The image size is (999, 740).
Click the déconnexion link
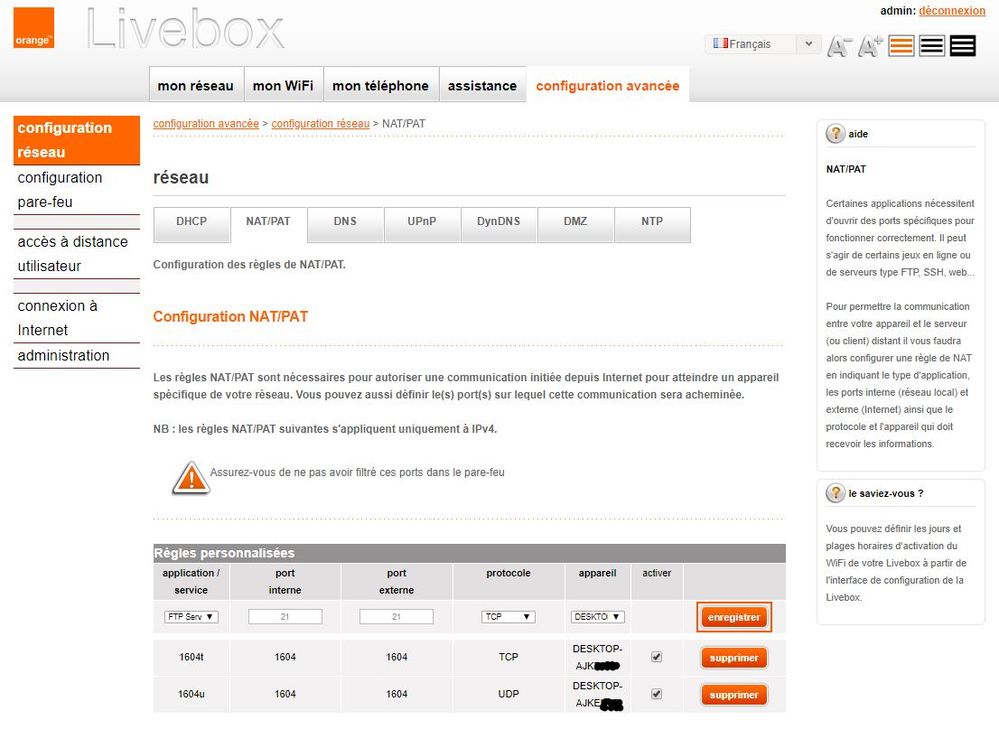[x=952, y=11]
